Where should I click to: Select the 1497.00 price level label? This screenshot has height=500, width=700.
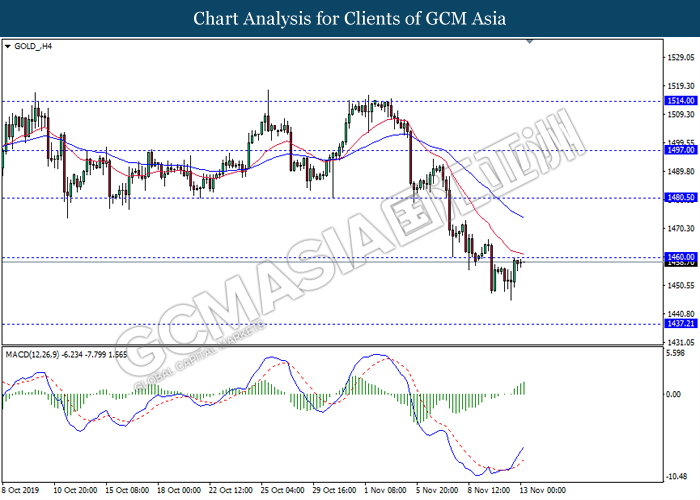point(681,150)
